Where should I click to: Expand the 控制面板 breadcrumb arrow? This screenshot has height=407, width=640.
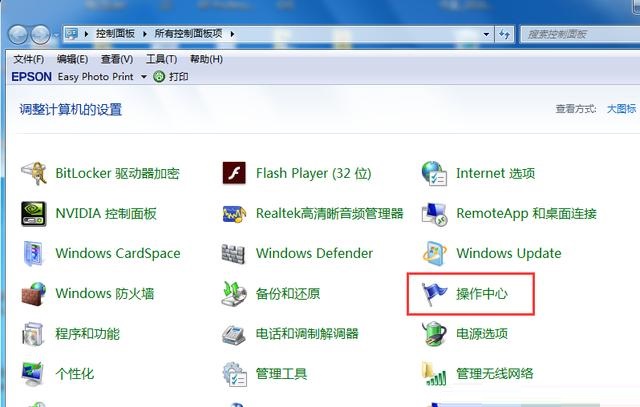[x=144, y=34]
